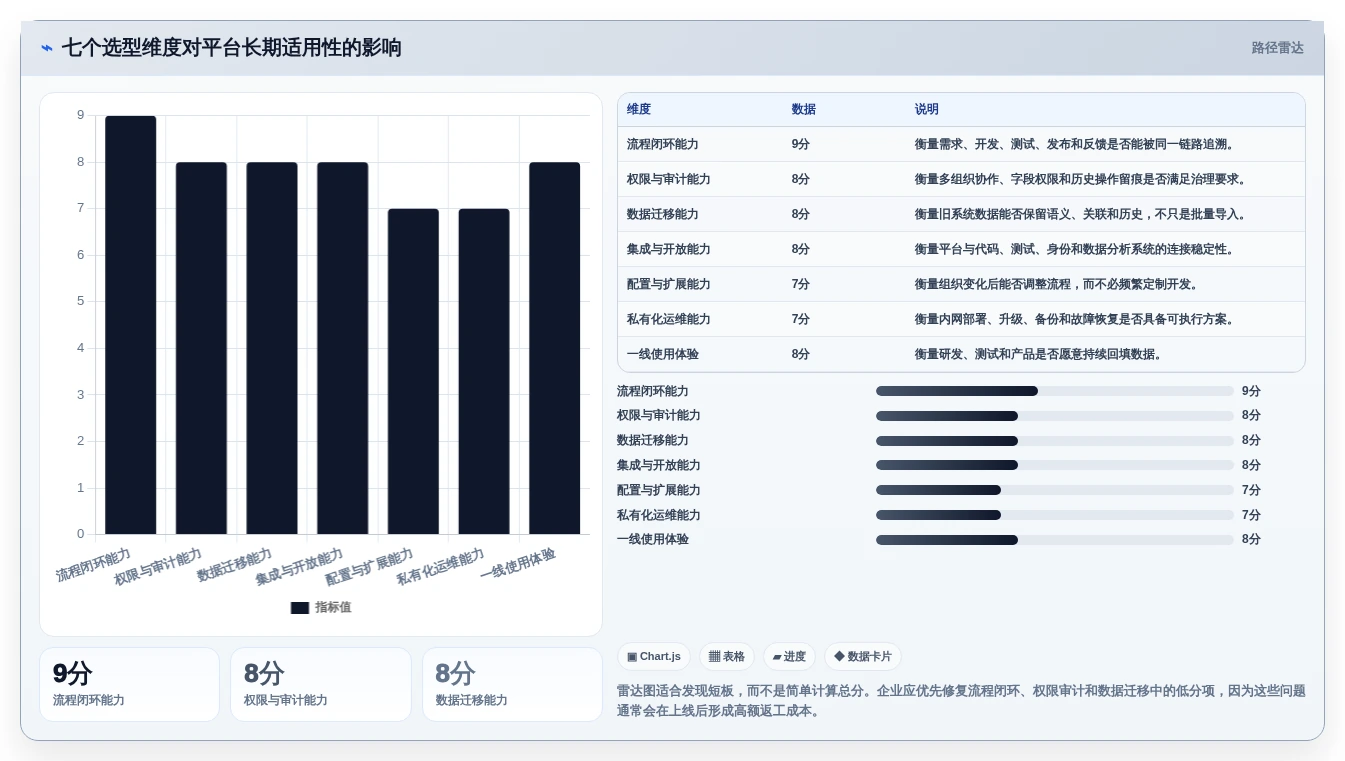Open the 9分 流程闭环能力 summary card

point(129,684)
